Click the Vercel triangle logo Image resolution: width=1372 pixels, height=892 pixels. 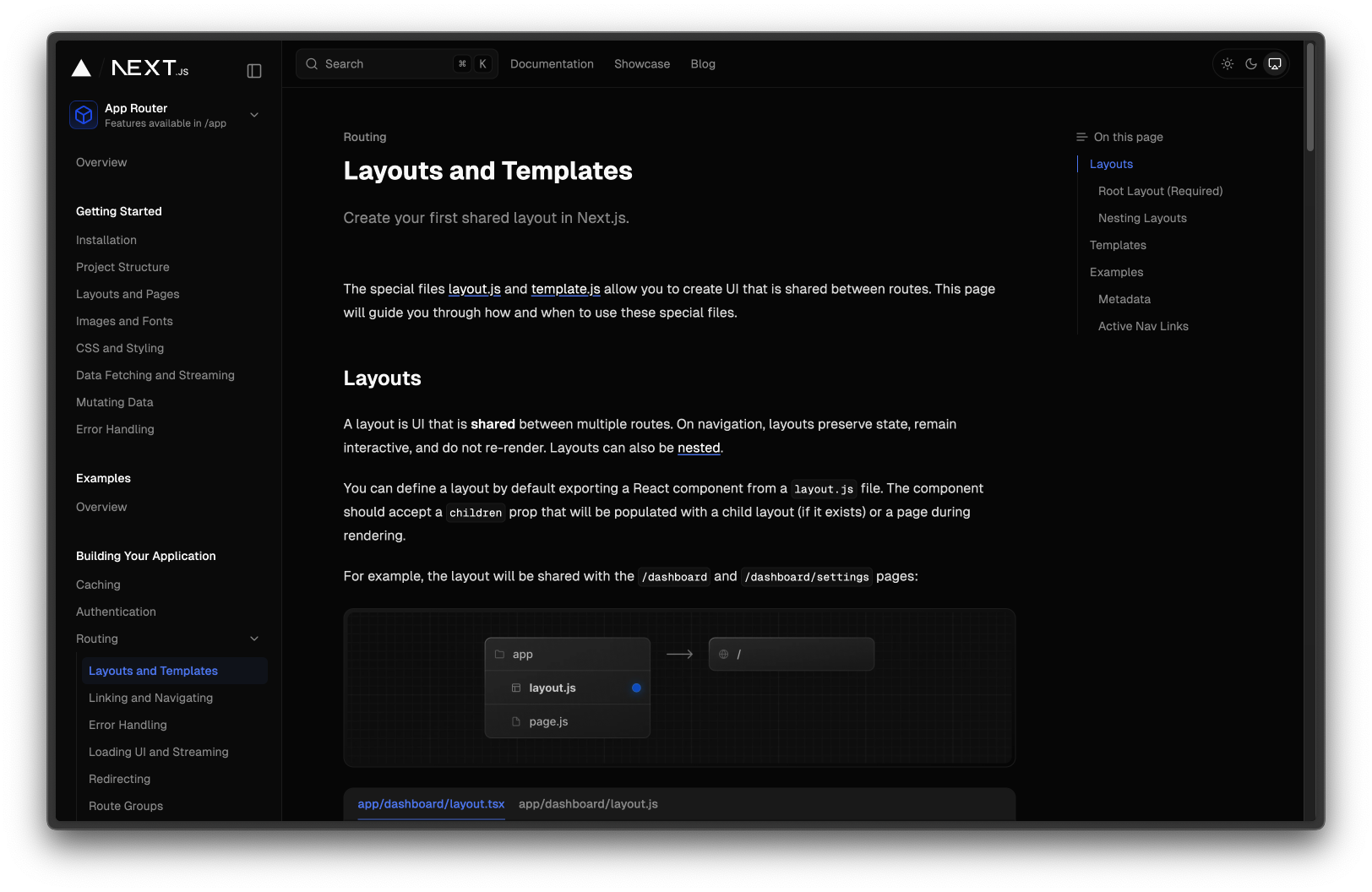coord(81,68)
